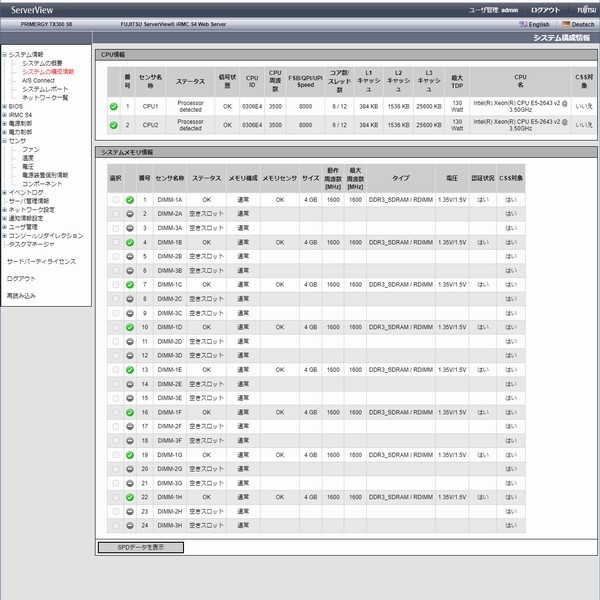Click the CPU情報 section header

point(346,55)
